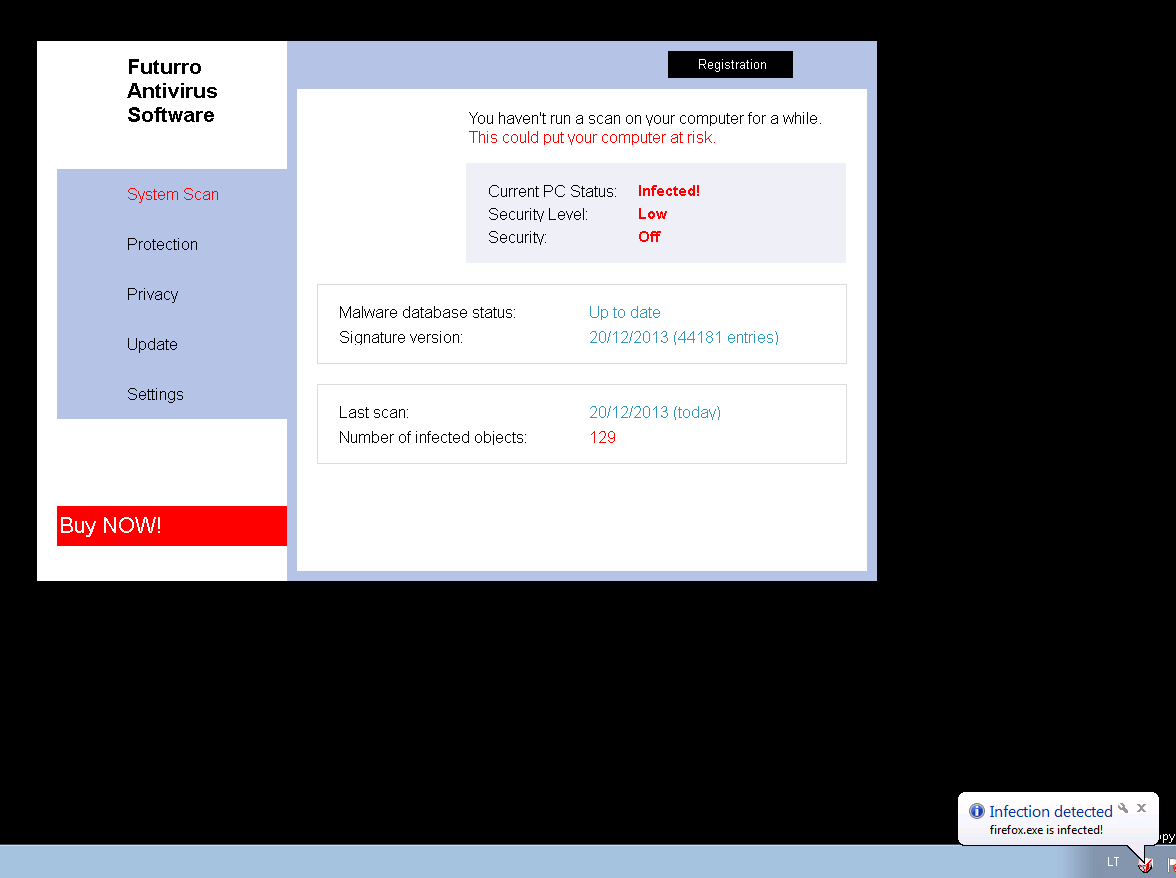Click the signature version date link

coord(683,337)
